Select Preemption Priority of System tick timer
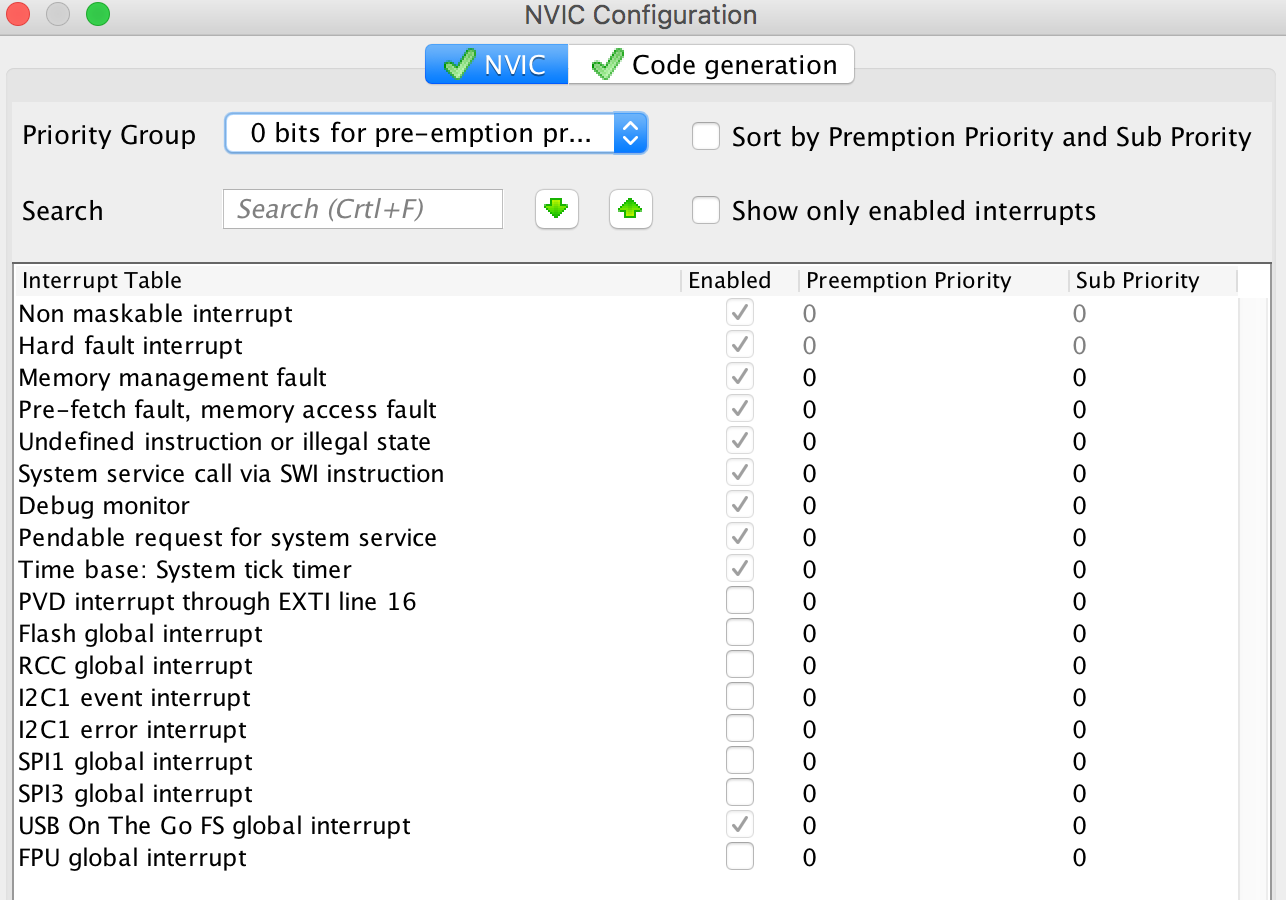 click(x=810, y=570)
